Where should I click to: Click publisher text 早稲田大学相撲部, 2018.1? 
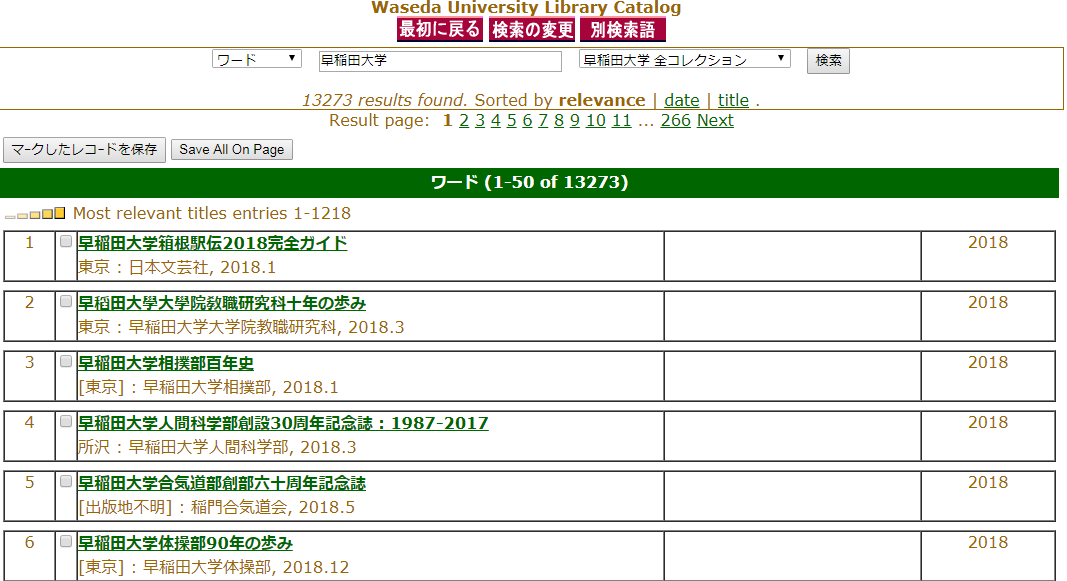pos(240,387)
